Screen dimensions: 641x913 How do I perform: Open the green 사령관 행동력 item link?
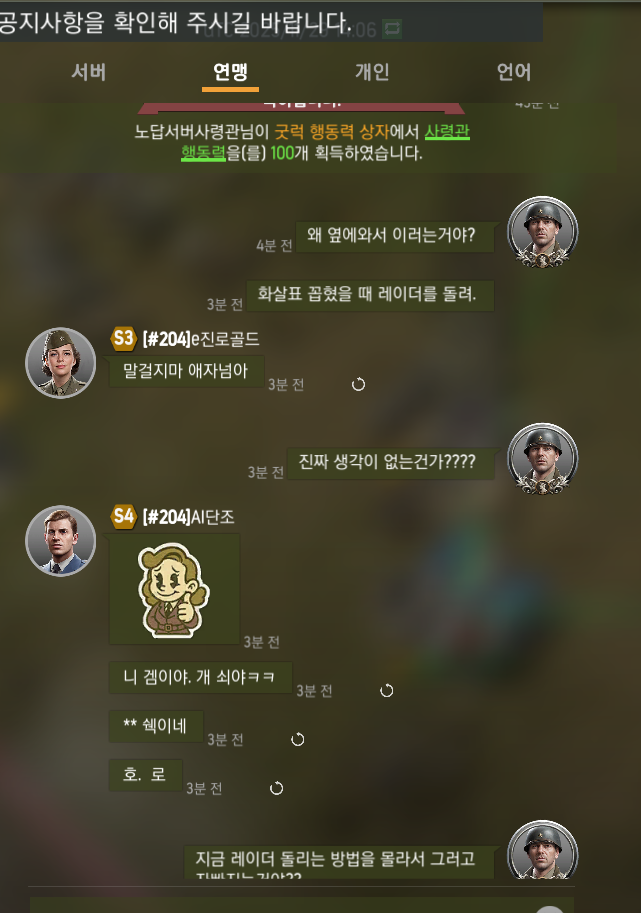tap(325, 142)
